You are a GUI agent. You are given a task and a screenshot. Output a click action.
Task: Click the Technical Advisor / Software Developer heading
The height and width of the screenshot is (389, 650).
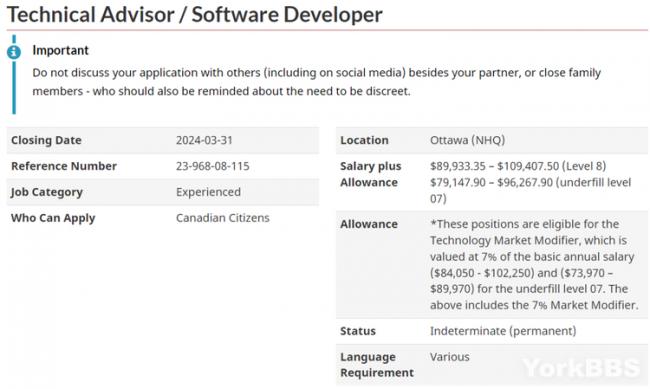tap(195, 15)
